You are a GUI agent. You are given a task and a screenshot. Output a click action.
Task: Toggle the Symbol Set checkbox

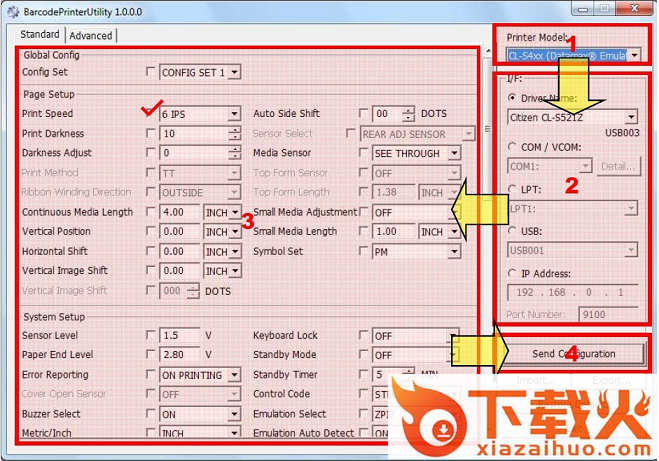coord(364,251)
